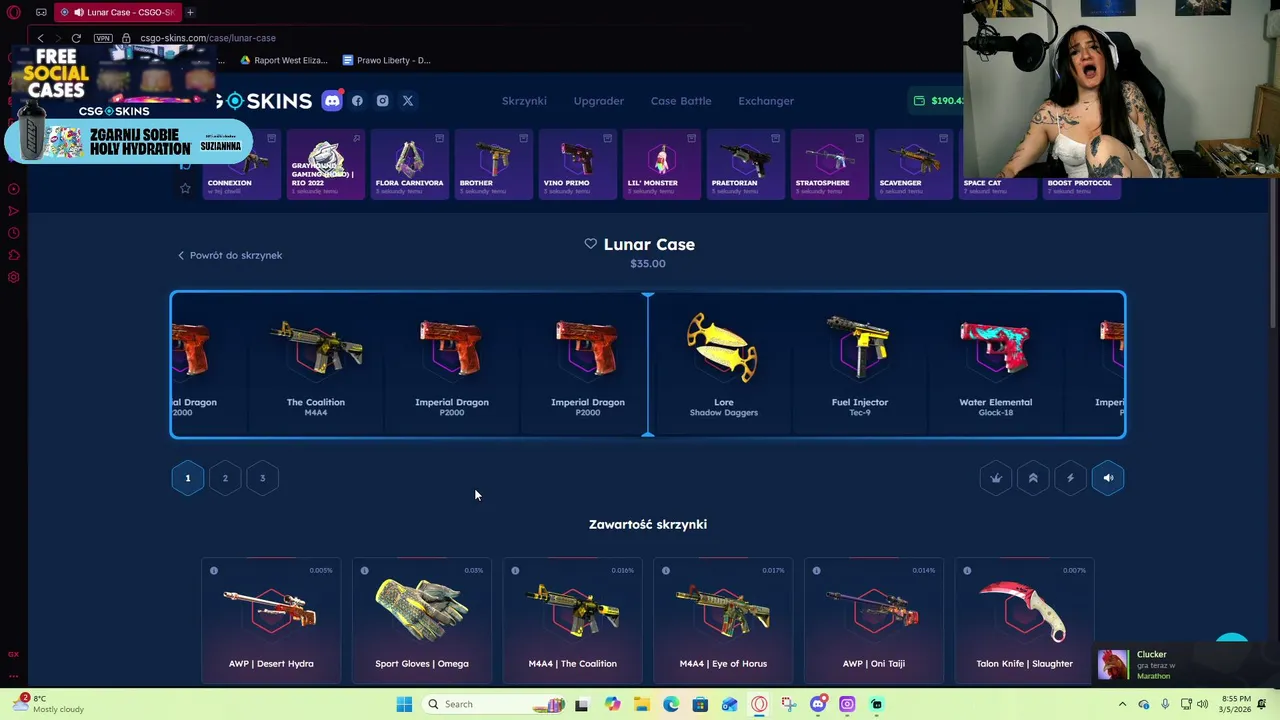Show hidden system tray icons chevron

tap(1122, 704)
